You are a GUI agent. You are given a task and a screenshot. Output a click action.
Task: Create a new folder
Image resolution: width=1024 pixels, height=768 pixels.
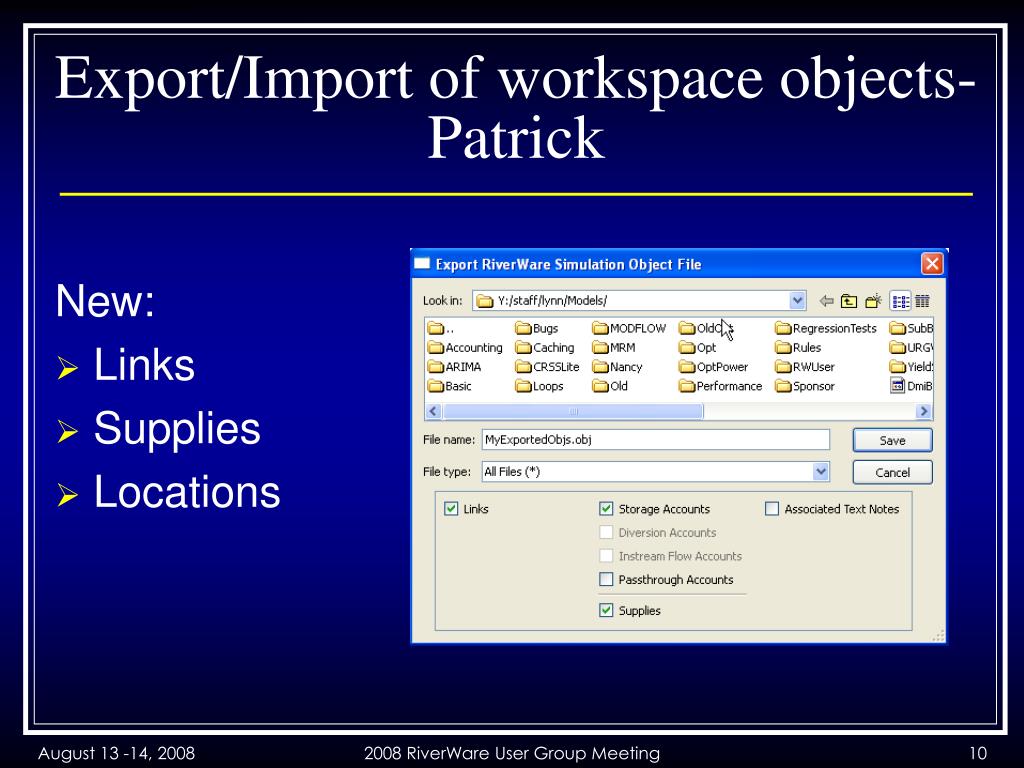point(873,301)
